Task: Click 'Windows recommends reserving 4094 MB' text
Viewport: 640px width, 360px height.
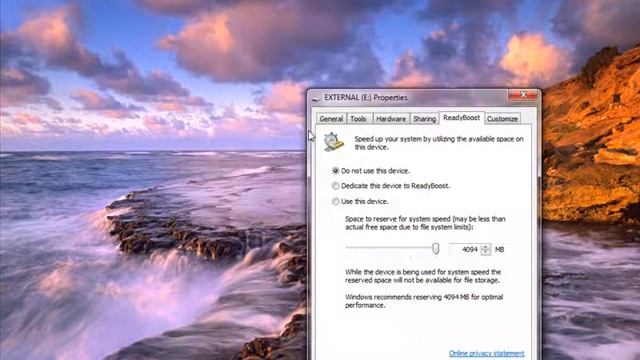Action: (x=424, y=301)
